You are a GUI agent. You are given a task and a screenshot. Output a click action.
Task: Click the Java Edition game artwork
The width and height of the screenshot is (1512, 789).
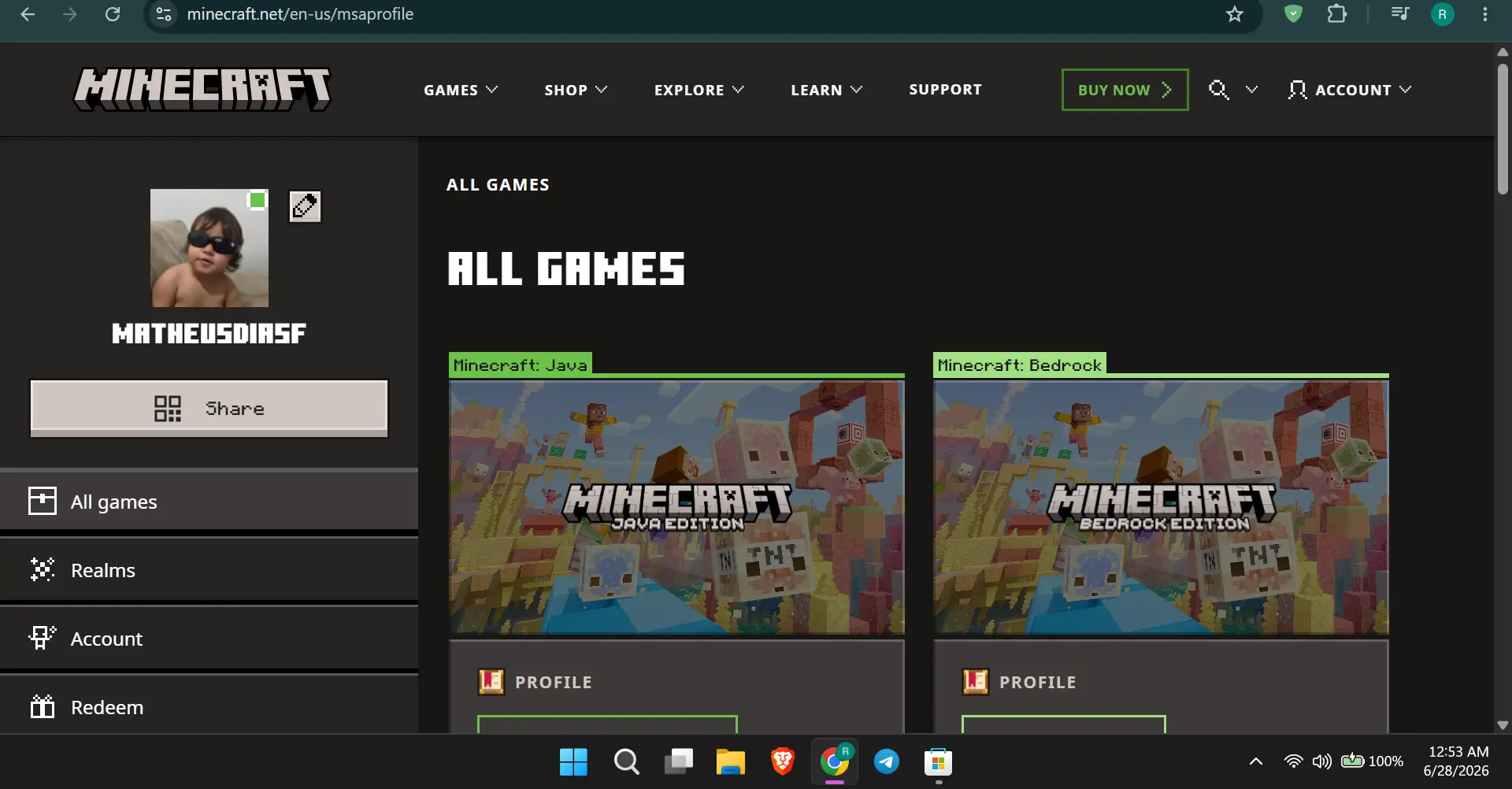pyautogui.click(x=676, y=507)
